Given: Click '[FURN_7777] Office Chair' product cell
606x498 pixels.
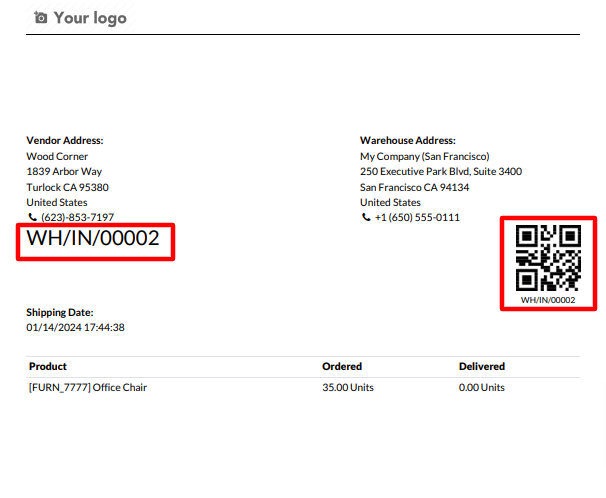Looking at the screenshot, I should [x=88, y=388].
